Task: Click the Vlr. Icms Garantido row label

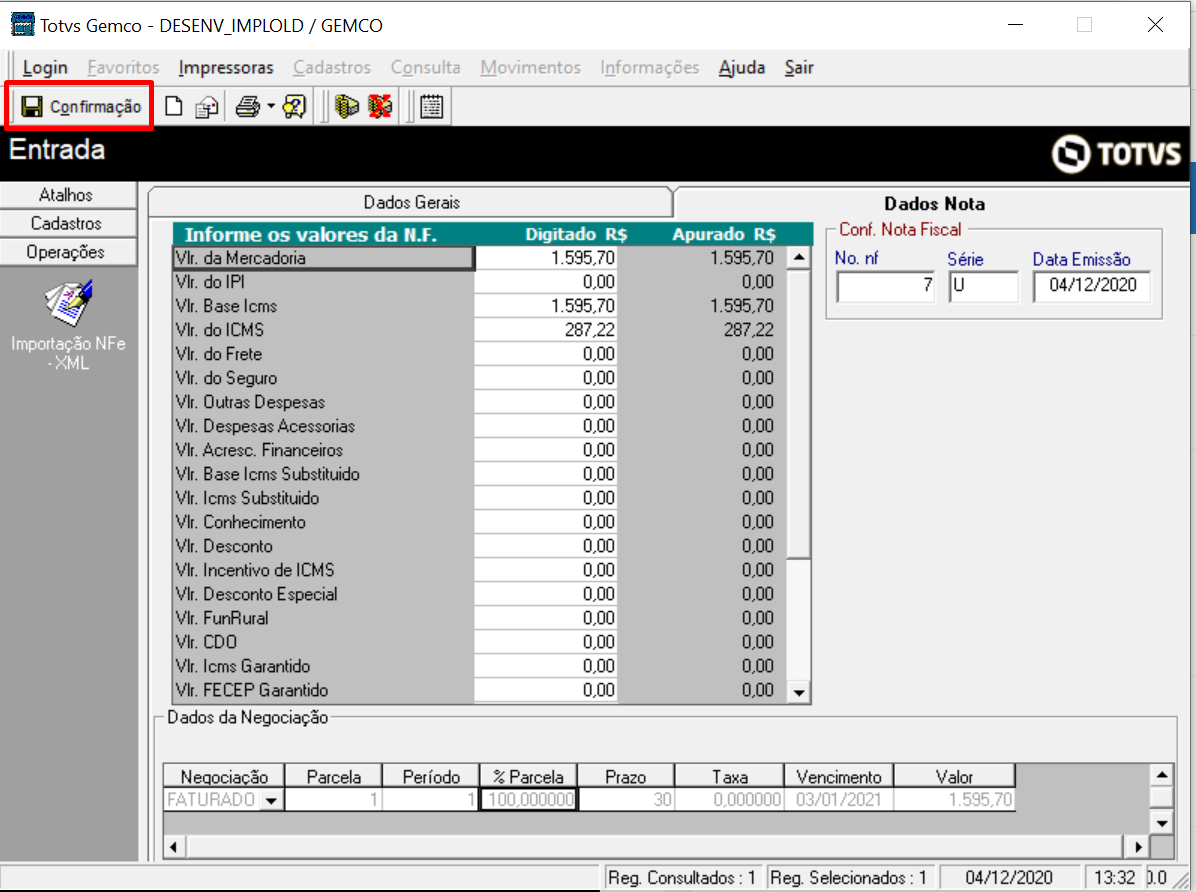Action: click(323, 666)
